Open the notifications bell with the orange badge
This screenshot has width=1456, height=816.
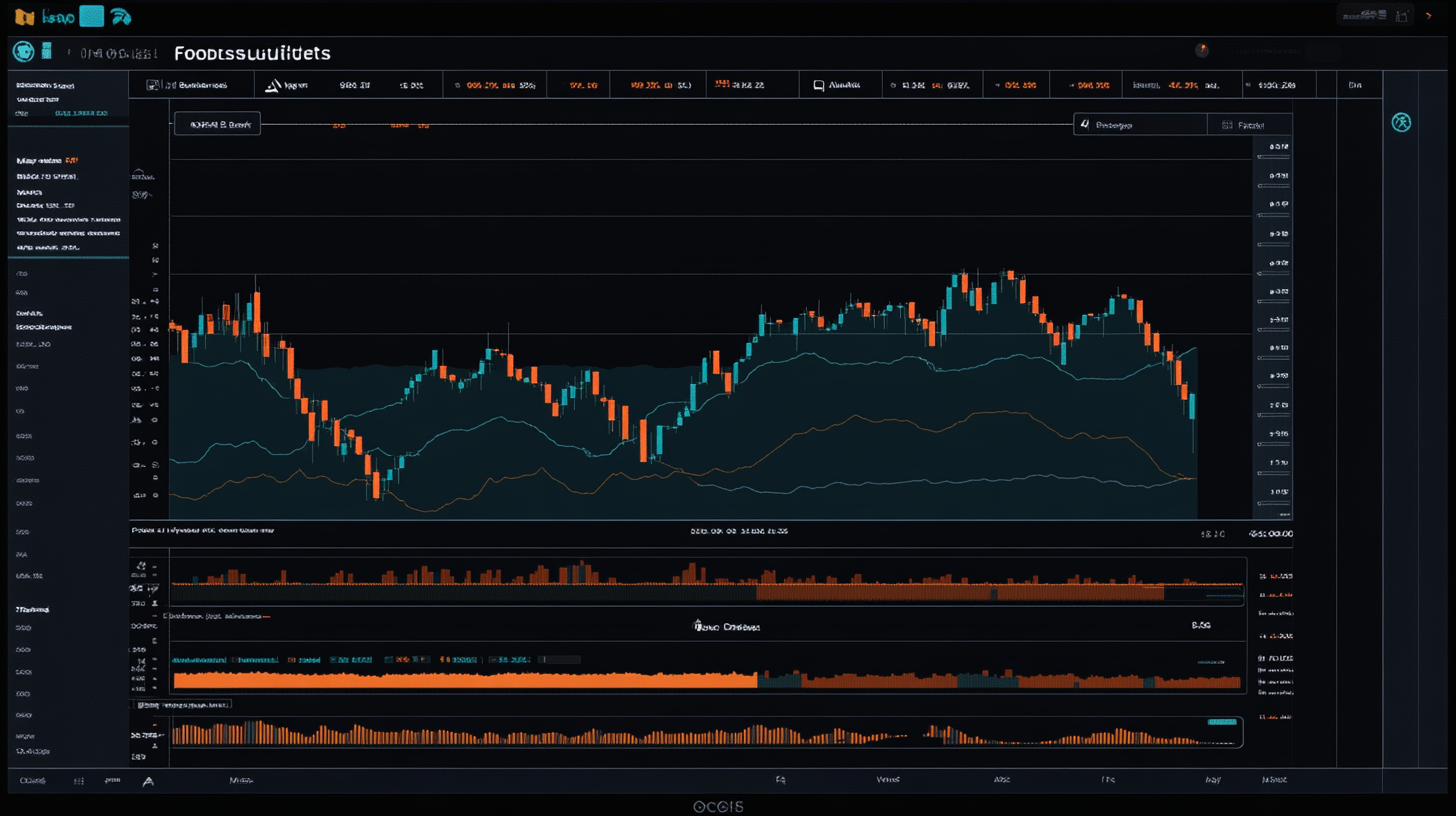1202,48
